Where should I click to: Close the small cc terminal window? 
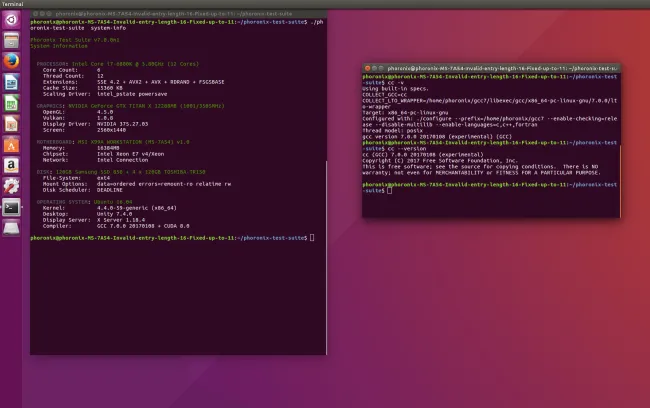[x=367, y=68]
